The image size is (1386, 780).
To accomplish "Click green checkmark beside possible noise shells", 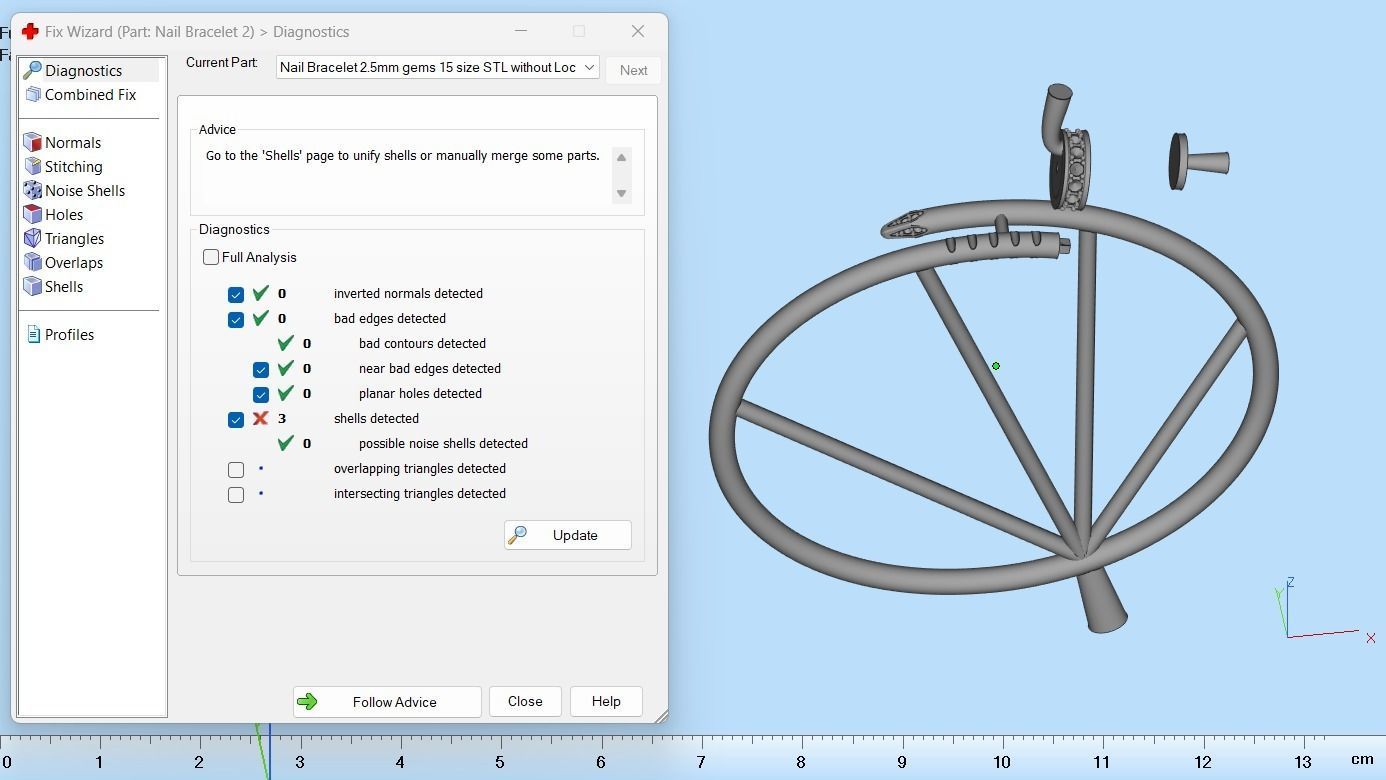I will click(x=286, y=443).
